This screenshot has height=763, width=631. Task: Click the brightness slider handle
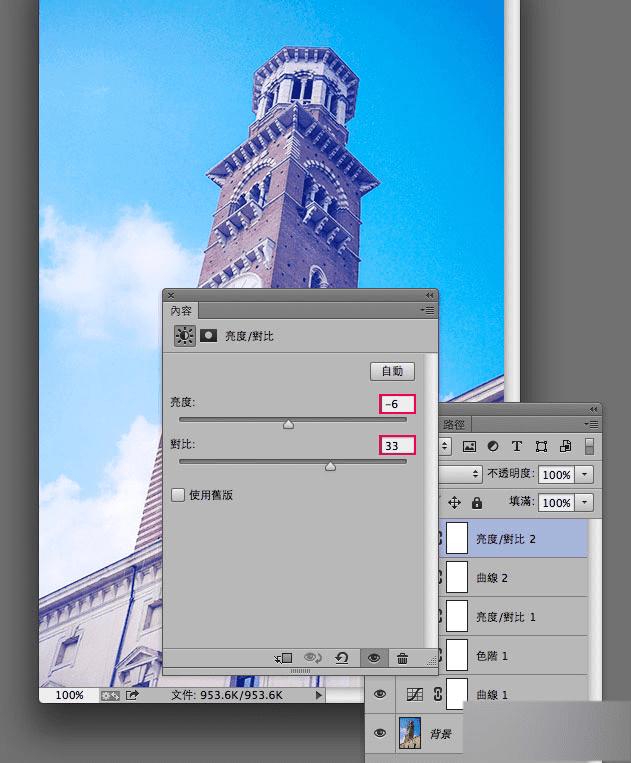pyautogui.click(x=288, y=424)
